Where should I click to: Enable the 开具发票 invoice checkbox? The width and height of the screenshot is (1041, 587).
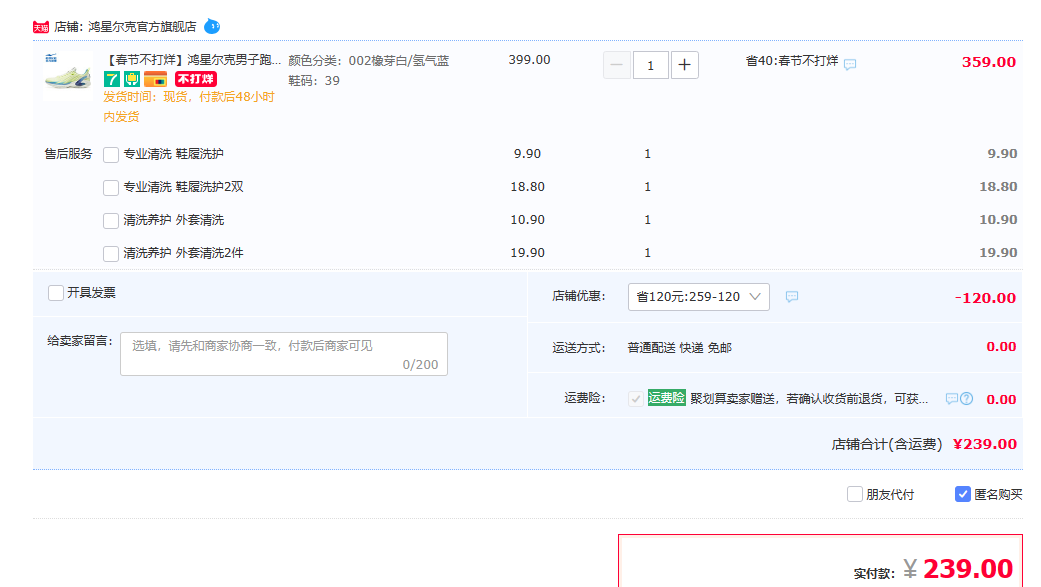[56, 293]
